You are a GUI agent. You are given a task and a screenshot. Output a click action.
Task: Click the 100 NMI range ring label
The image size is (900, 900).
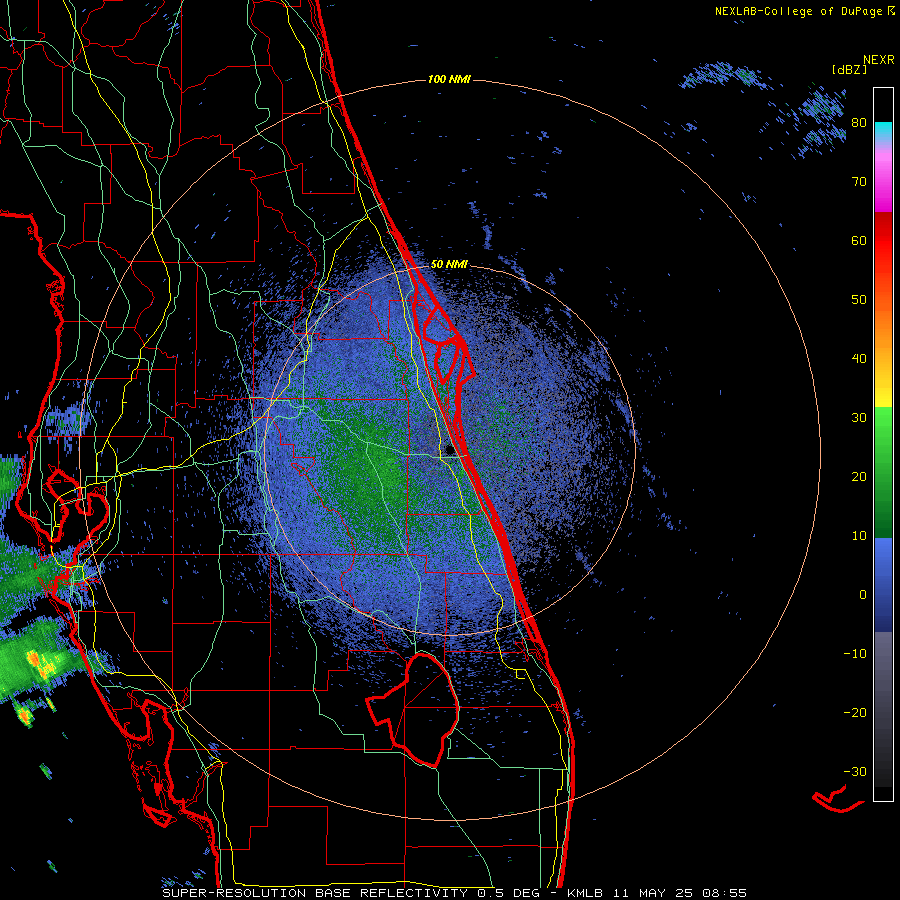[x=449, y=79]
